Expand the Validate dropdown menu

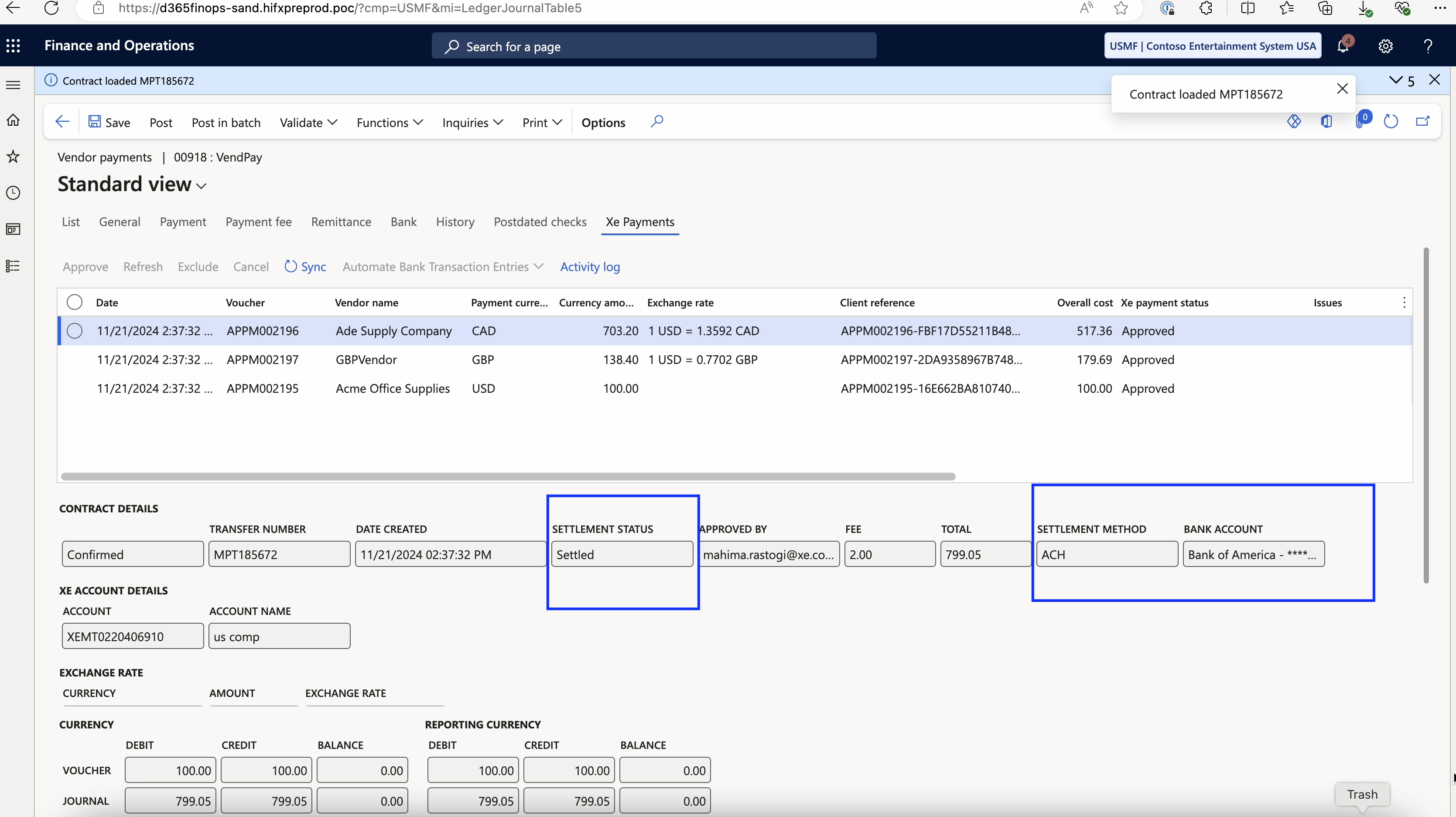(x=309, y=123)
